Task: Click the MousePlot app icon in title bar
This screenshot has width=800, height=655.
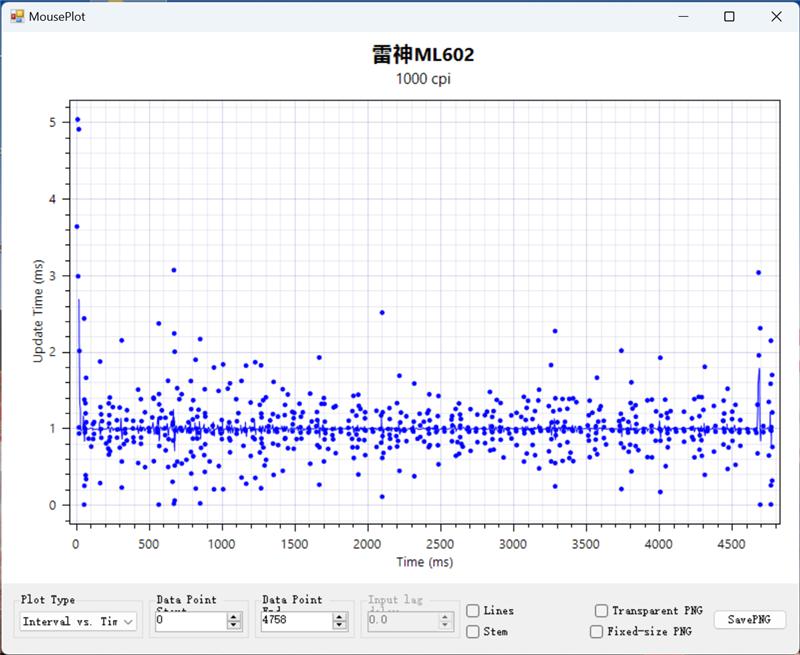Action: point(17,17)
